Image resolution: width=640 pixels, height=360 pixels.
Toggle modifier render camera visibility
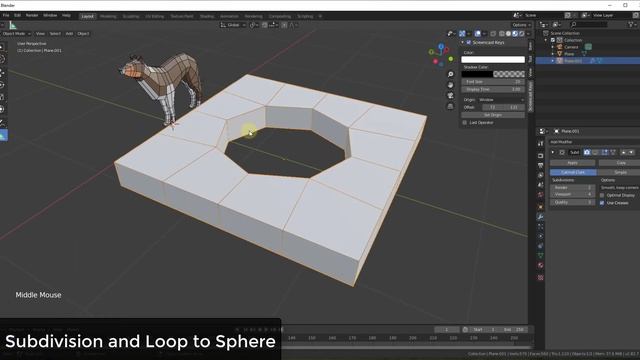(587, 152)
